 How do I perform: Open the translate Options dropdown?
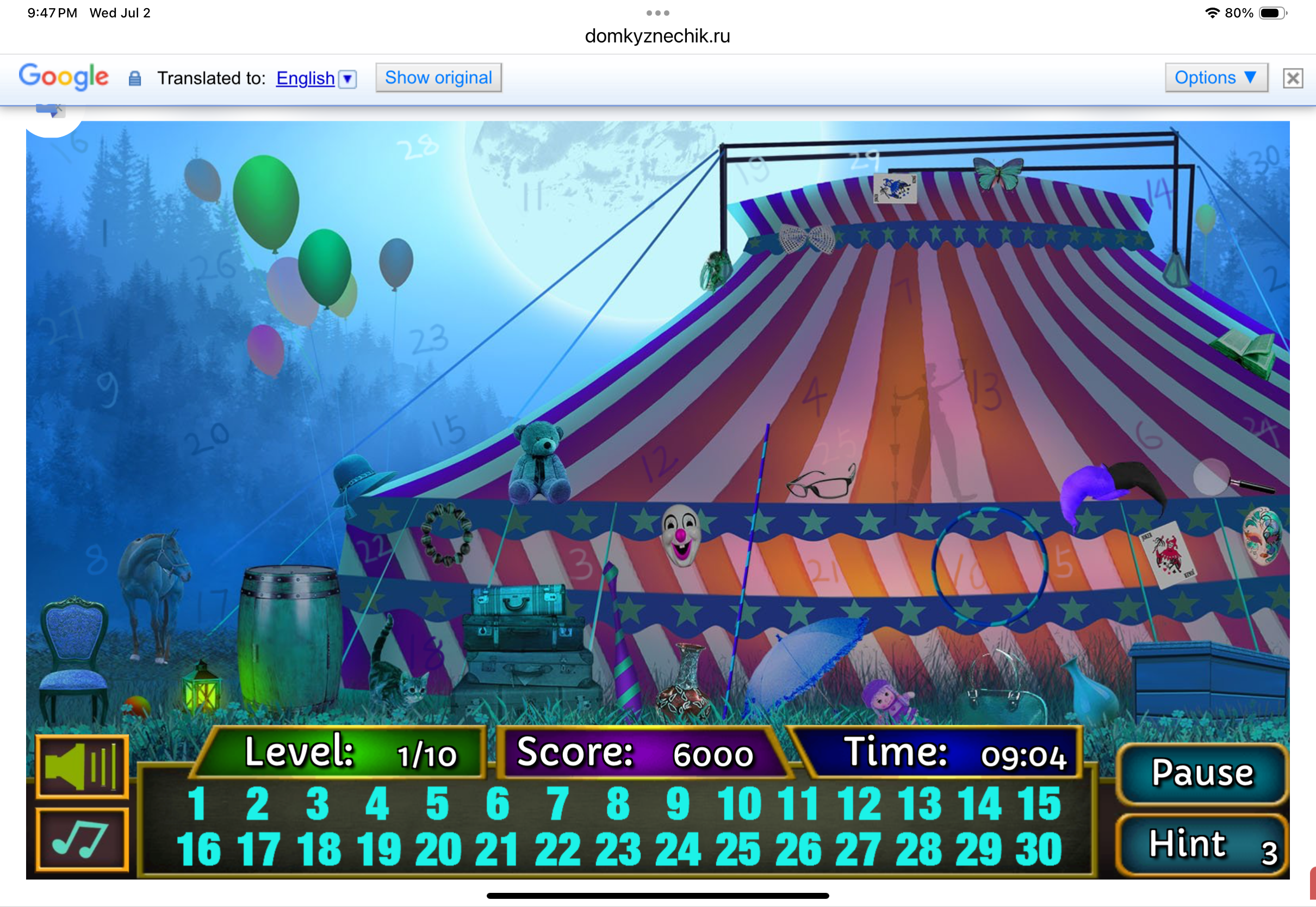click(1216, 77)
